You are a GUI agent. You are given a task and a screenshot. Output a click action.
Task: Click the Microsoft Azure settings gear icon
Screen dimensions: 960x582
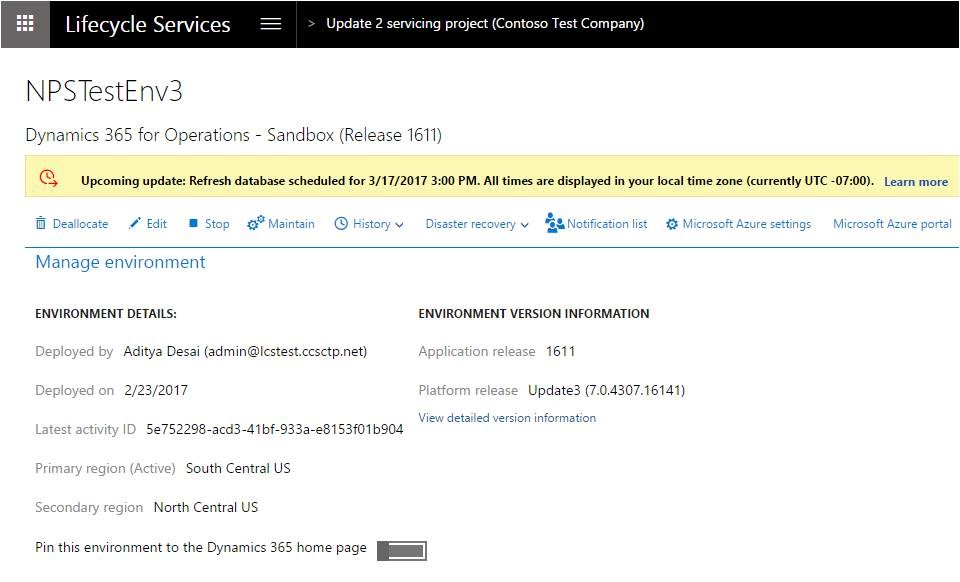point(672,224)
